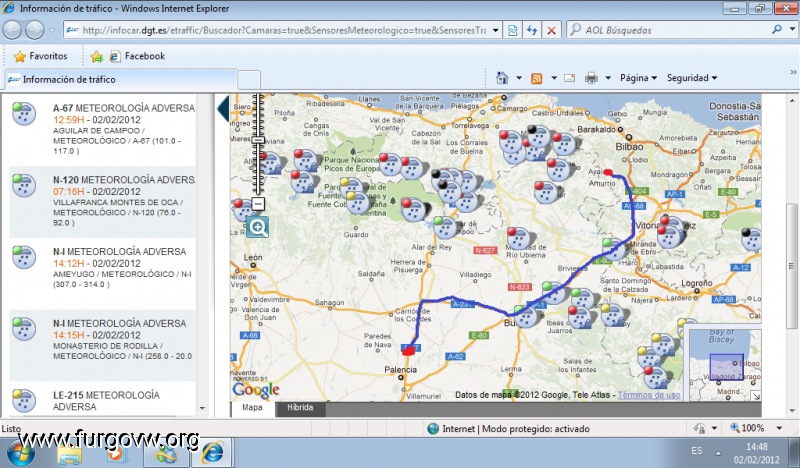
Task: Click the RSS feeds icon
Action: pos(537,78)
